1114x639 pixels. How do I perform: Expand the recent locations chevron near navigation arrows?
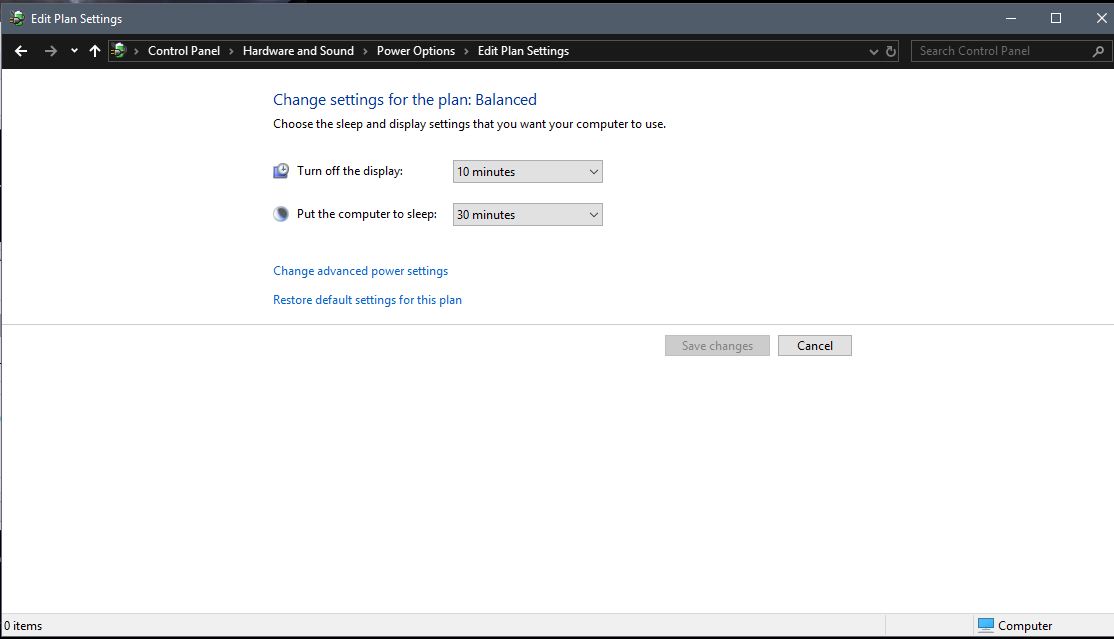pos(73,50)
